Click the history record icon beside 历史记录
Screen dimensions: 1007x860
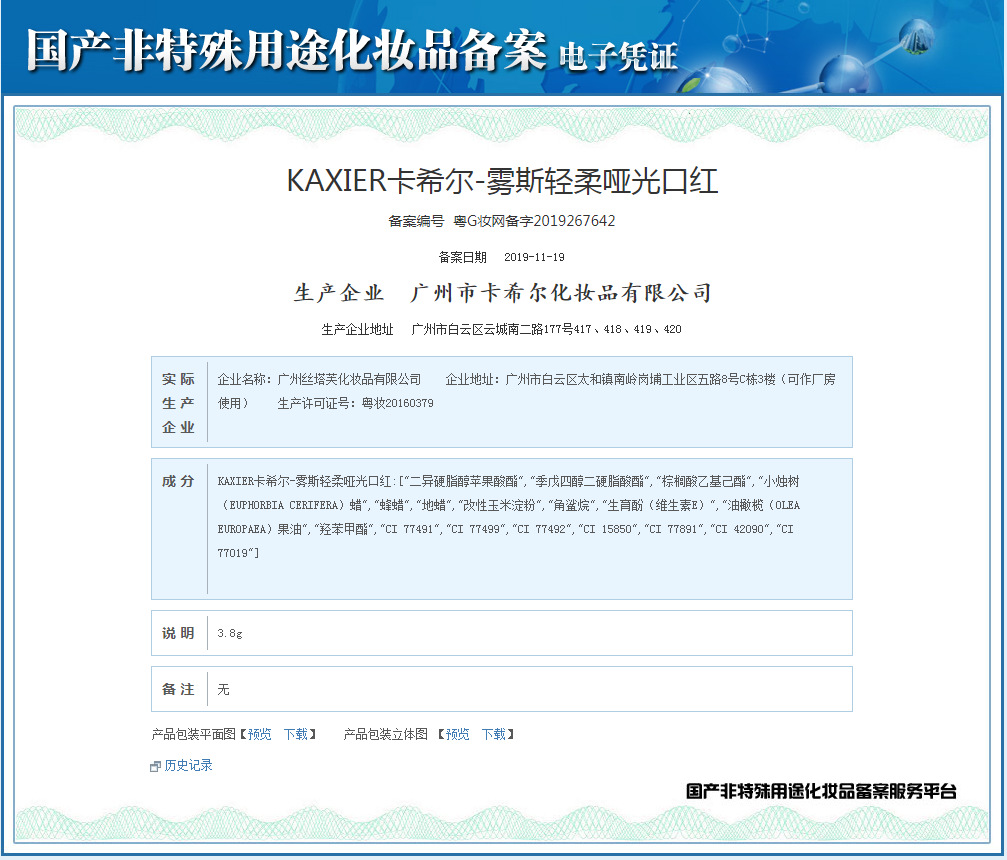click(155, 766)
